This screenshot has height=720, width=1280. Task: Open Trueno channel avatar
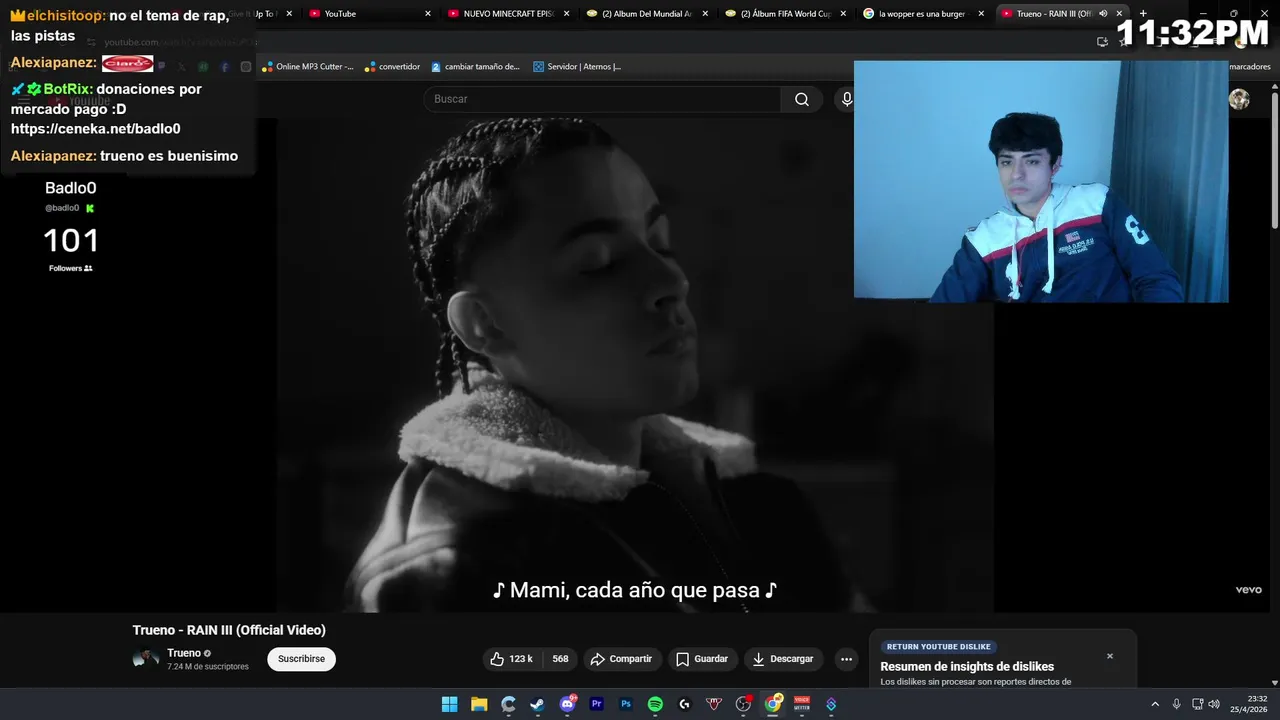coord(146,659)
